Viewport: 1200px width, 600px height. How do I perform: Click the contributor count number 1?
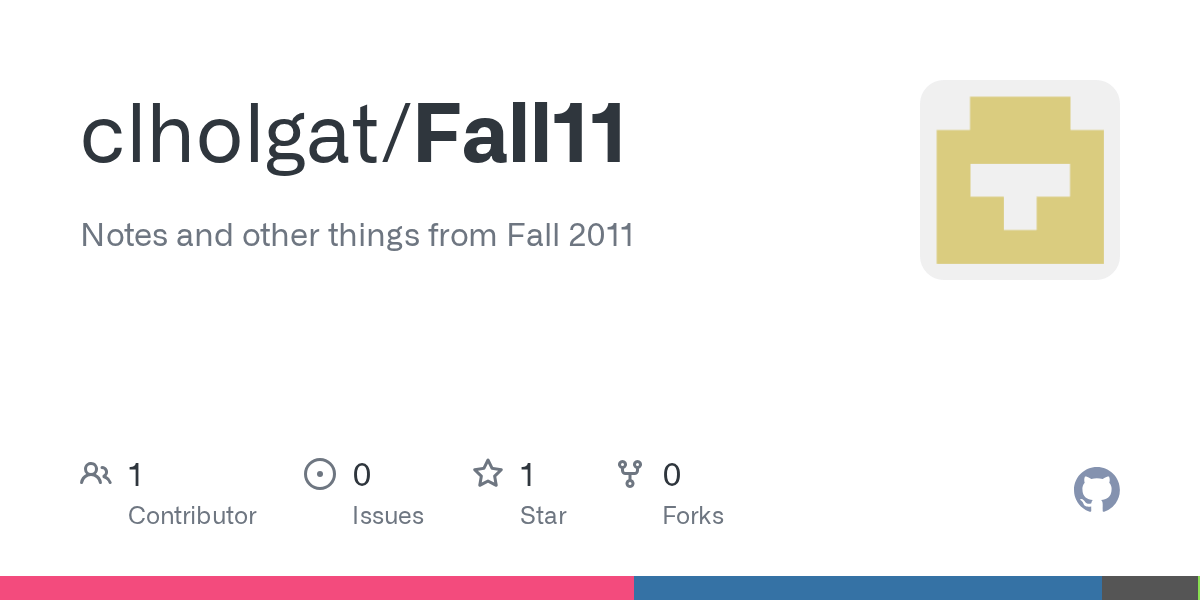pyautogui.click(x=135, y=475)
